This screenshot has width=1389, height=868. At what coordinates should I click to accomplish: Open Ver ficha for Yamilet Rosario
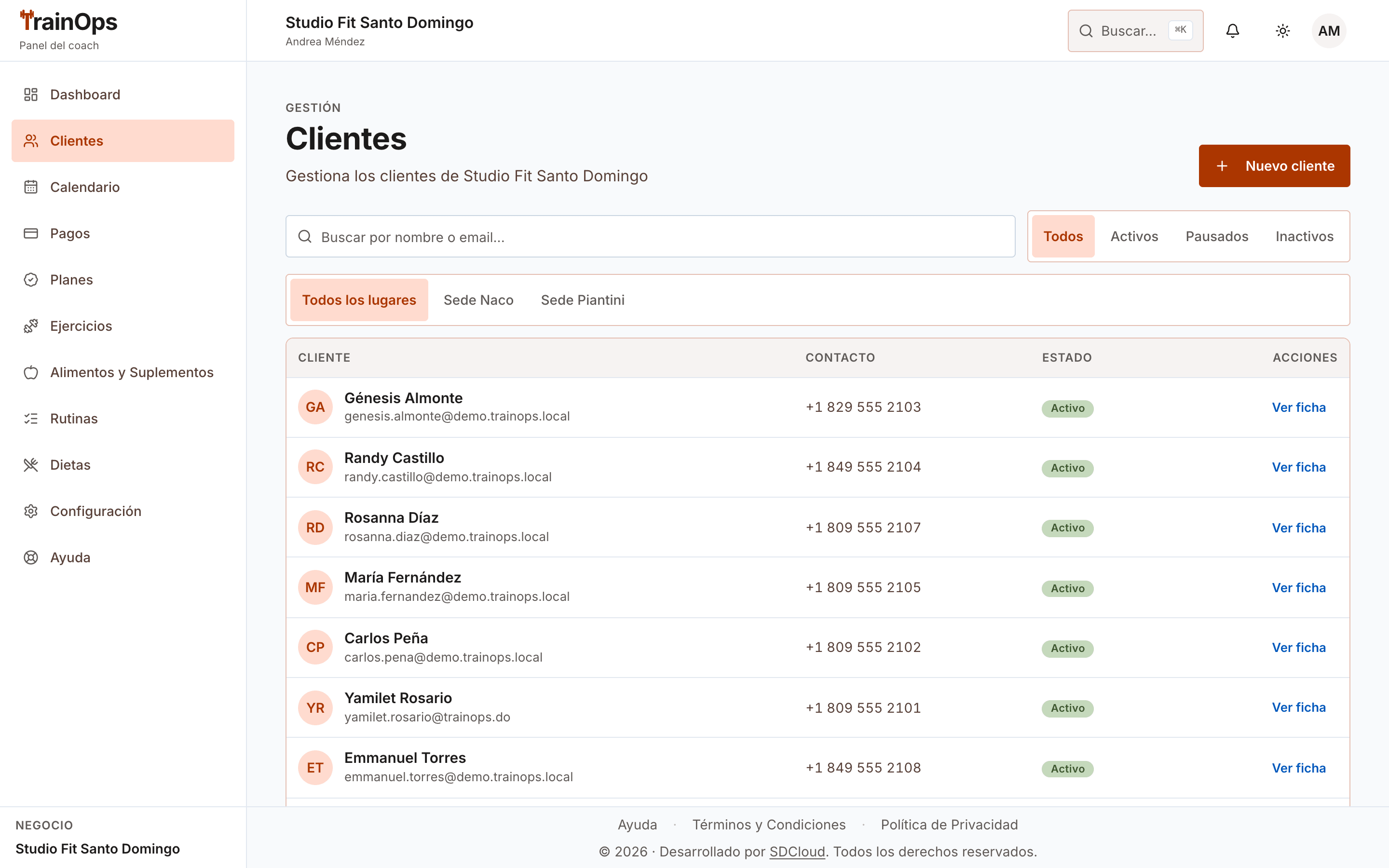[x=1299, y=707]
